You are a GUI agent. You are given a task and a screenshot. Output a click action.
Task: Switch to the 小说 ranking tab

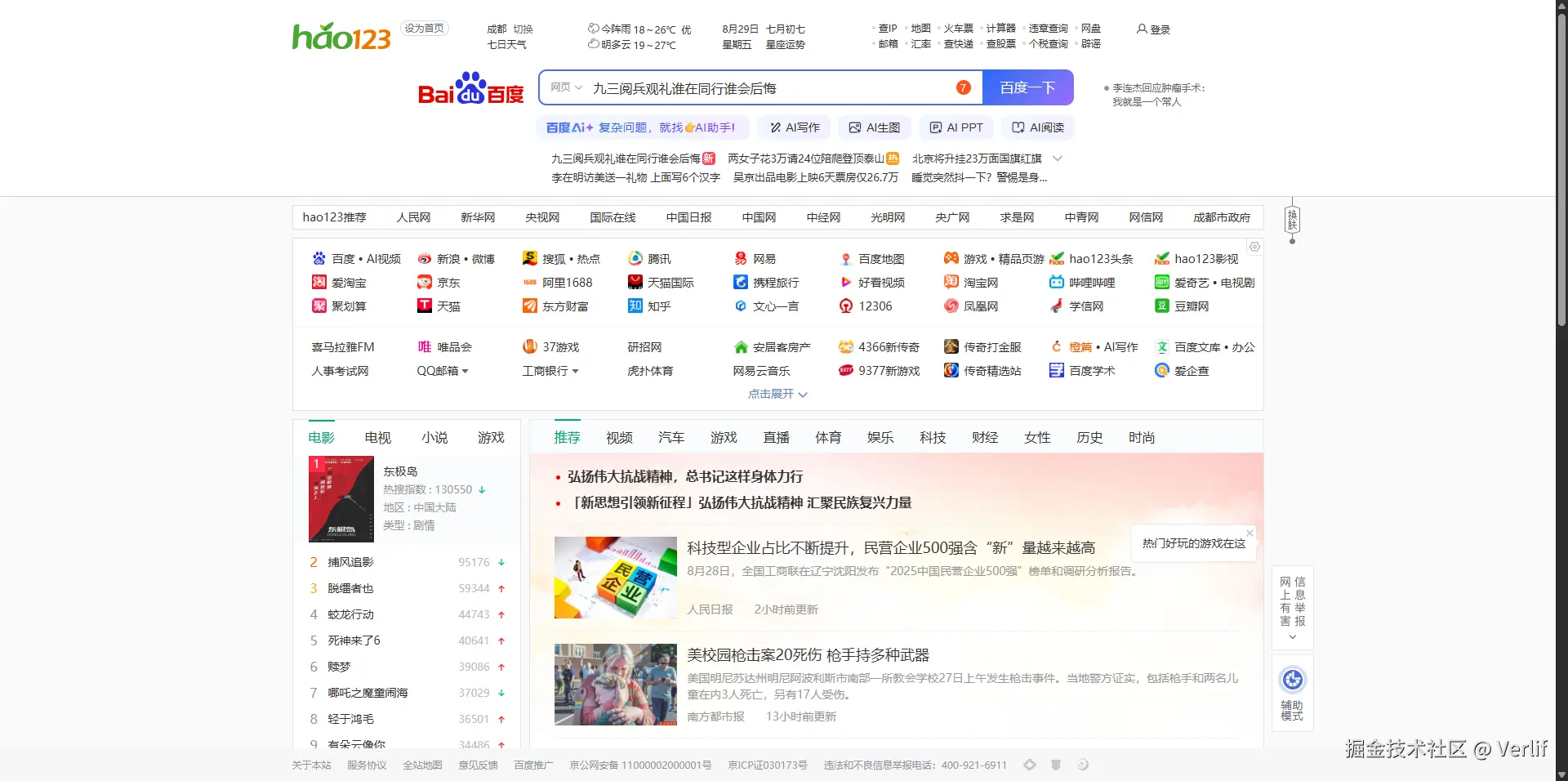click(434, 438)
